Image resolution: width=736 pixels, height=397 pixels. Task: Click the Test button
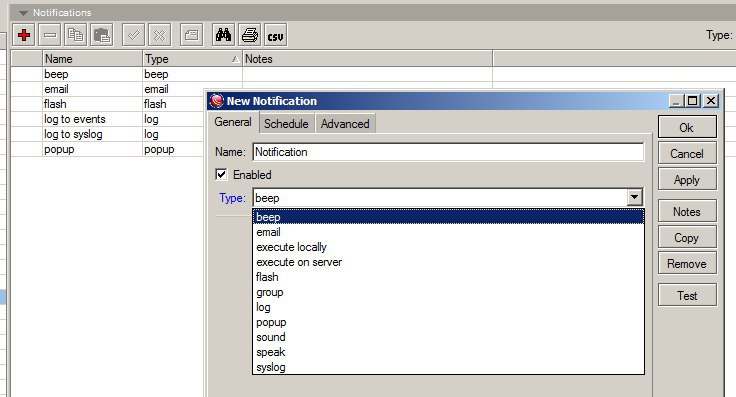(x=687, y=296)
